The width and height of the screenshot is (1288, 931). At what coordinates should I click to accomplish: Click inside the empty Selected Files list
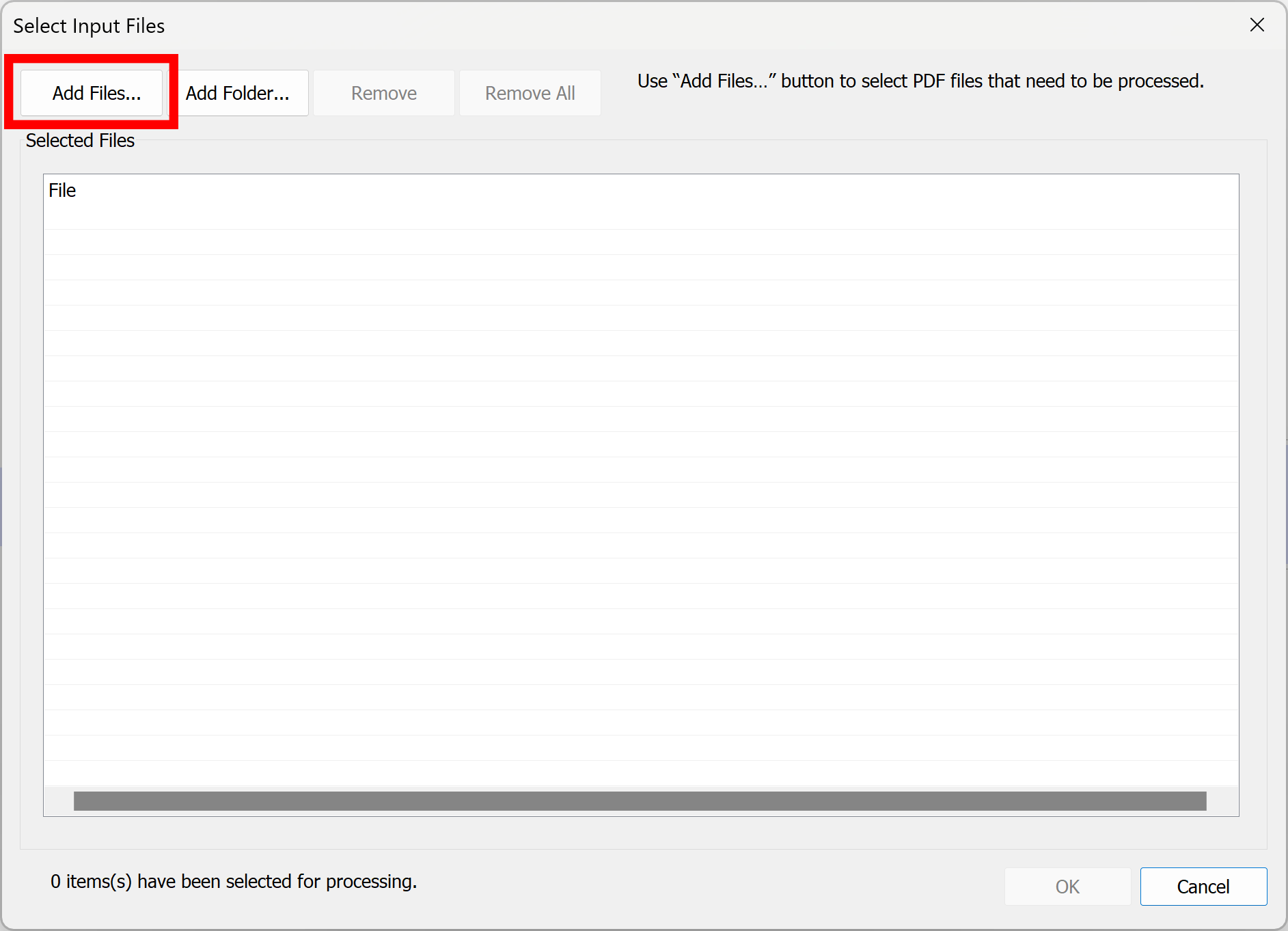615,478
